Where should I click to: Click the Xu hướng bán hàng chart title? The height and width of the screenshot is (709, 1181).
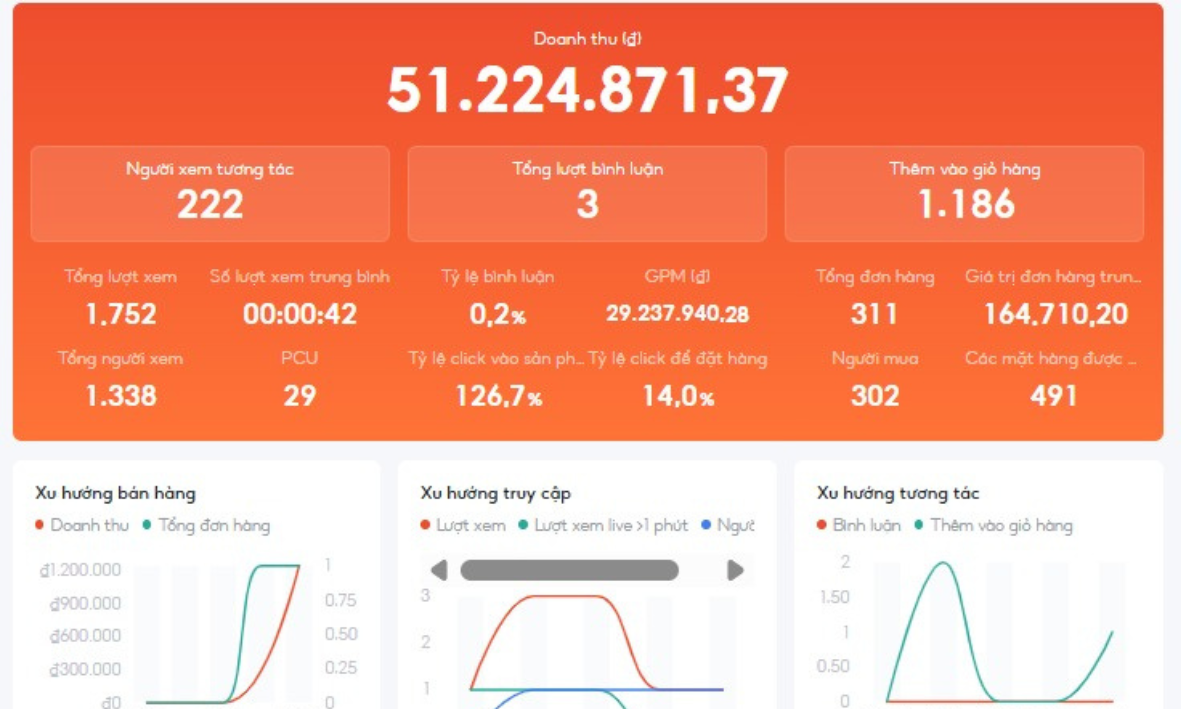pyautogui.click(x=115, y=493)
